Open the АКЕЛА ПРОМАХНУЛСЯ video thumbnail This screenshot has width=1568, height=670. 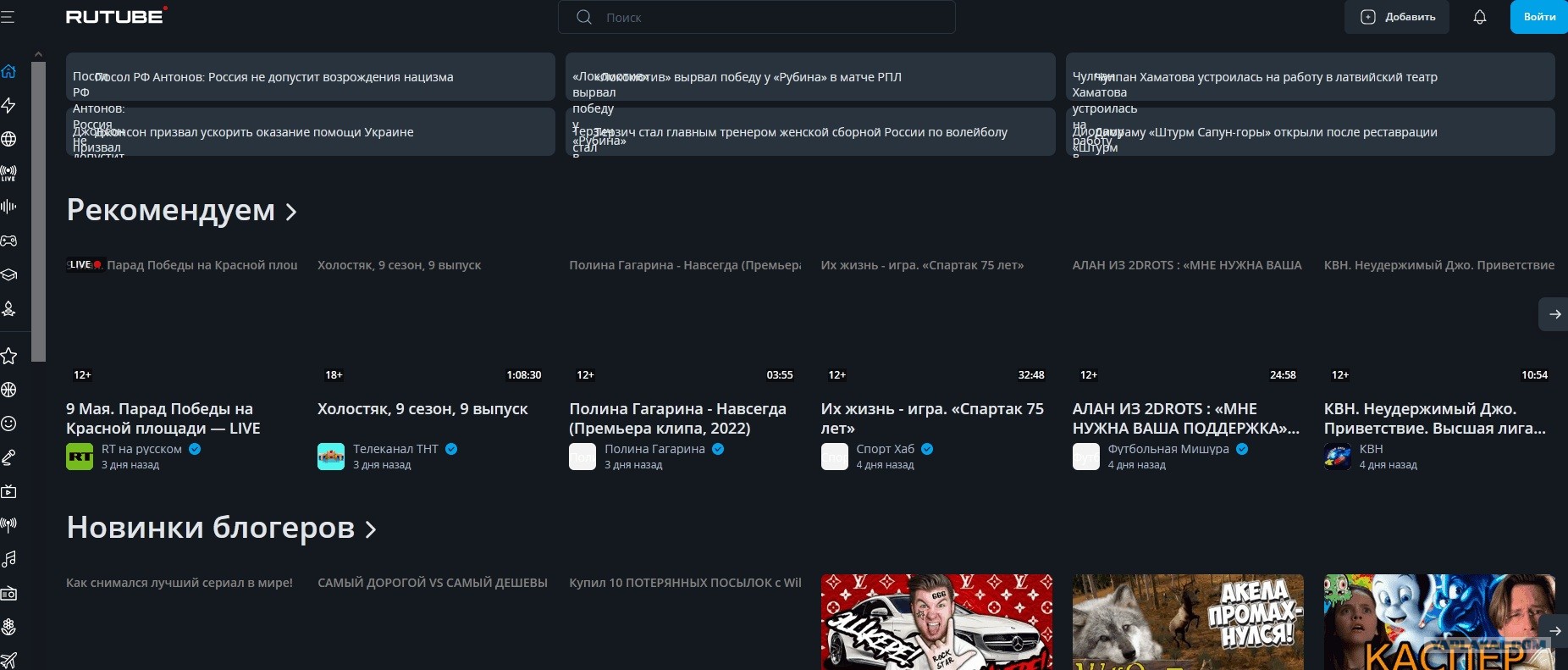coord(1188,622)
